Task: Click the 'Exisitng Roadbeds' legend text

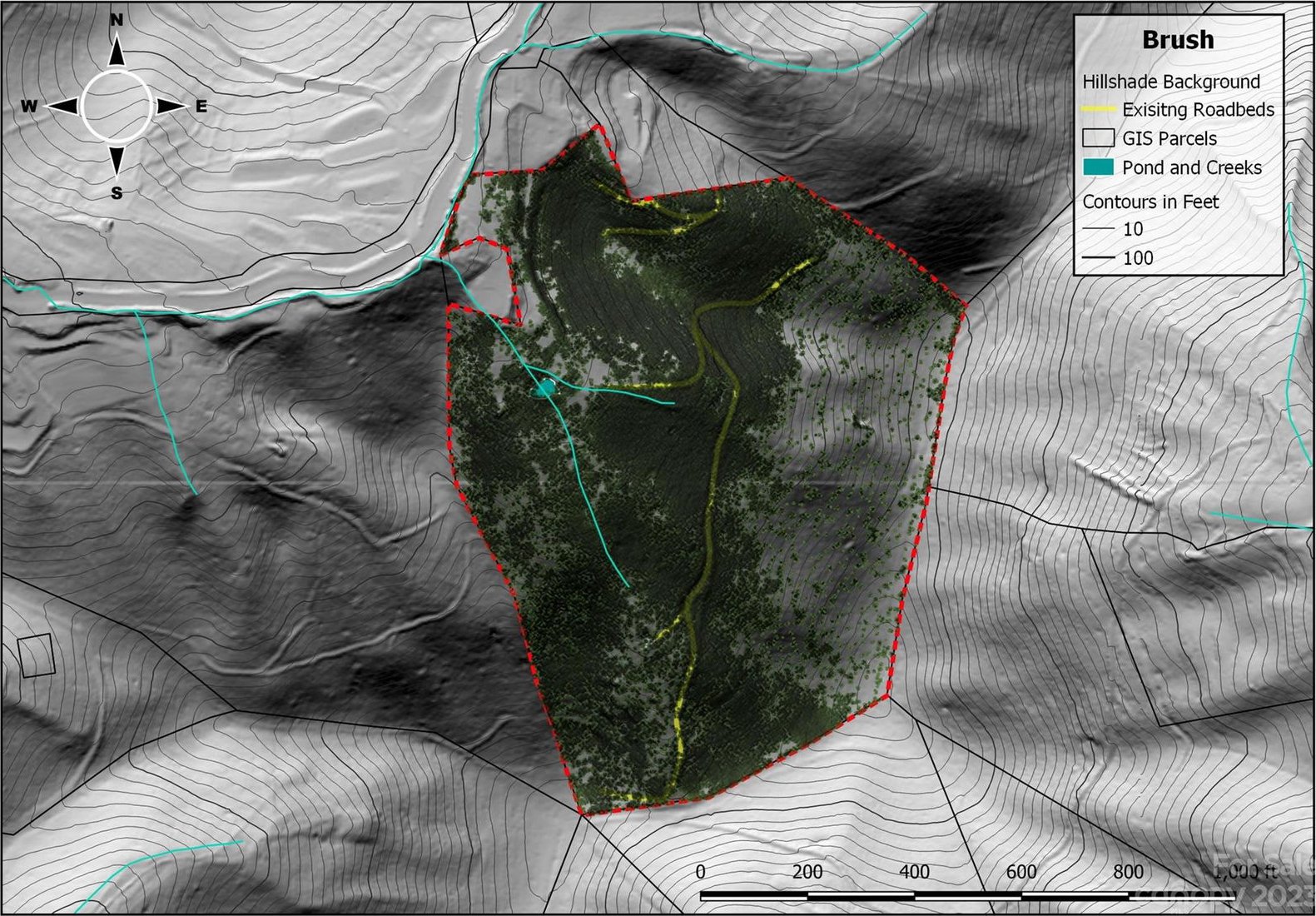Action: click(1198, 110)
